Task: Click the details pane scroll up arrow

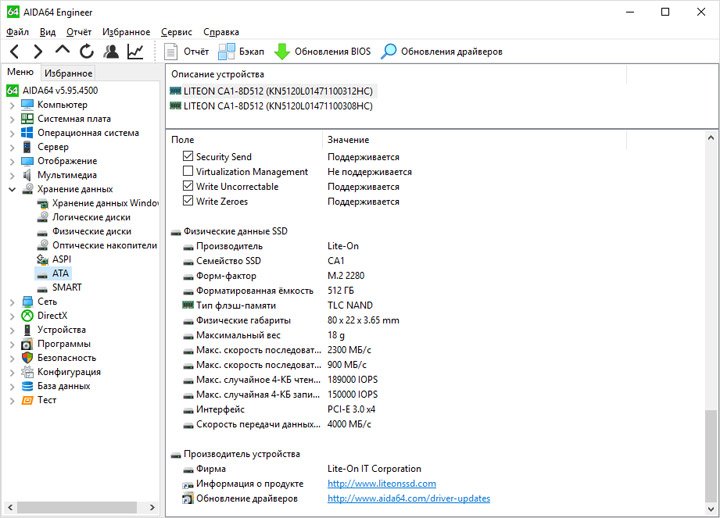Action: click(710, 137)
